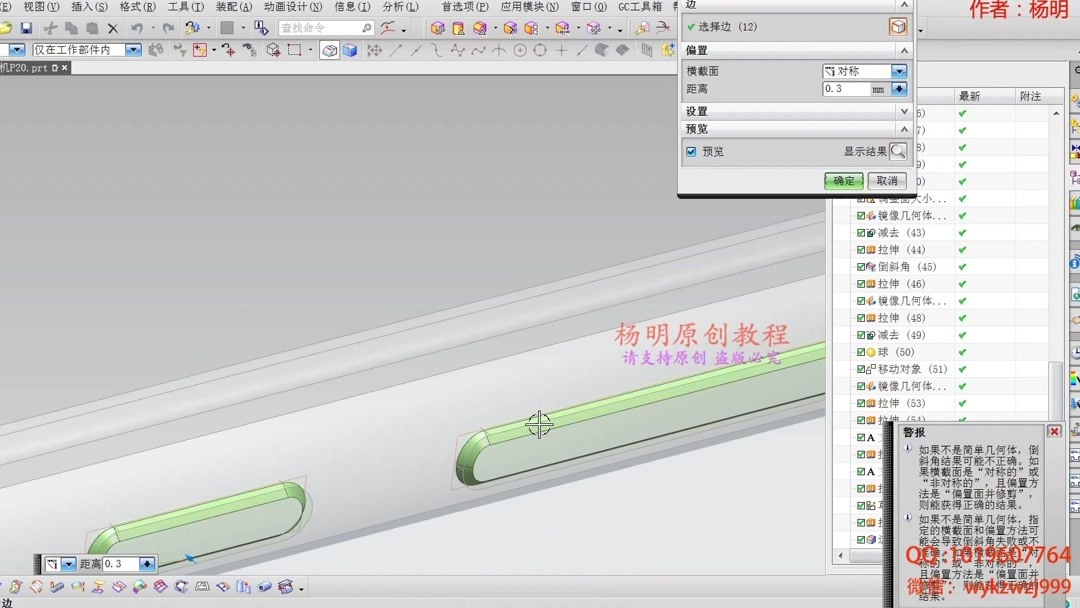Collapse the 偏置 section of the dialog
Screen dimensions: 1080x608
coord(903,49)
